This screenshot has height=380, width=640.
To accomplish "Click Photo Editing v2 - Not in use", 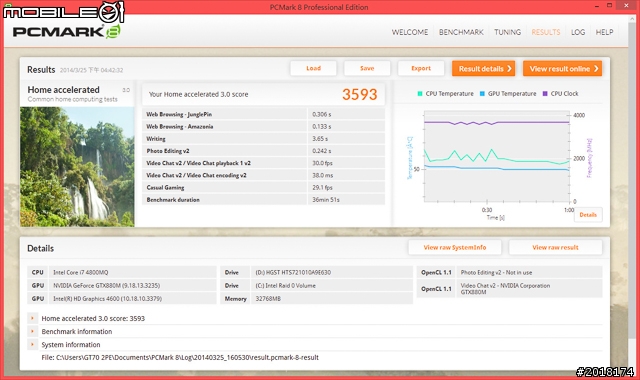I will coord(496,272).
